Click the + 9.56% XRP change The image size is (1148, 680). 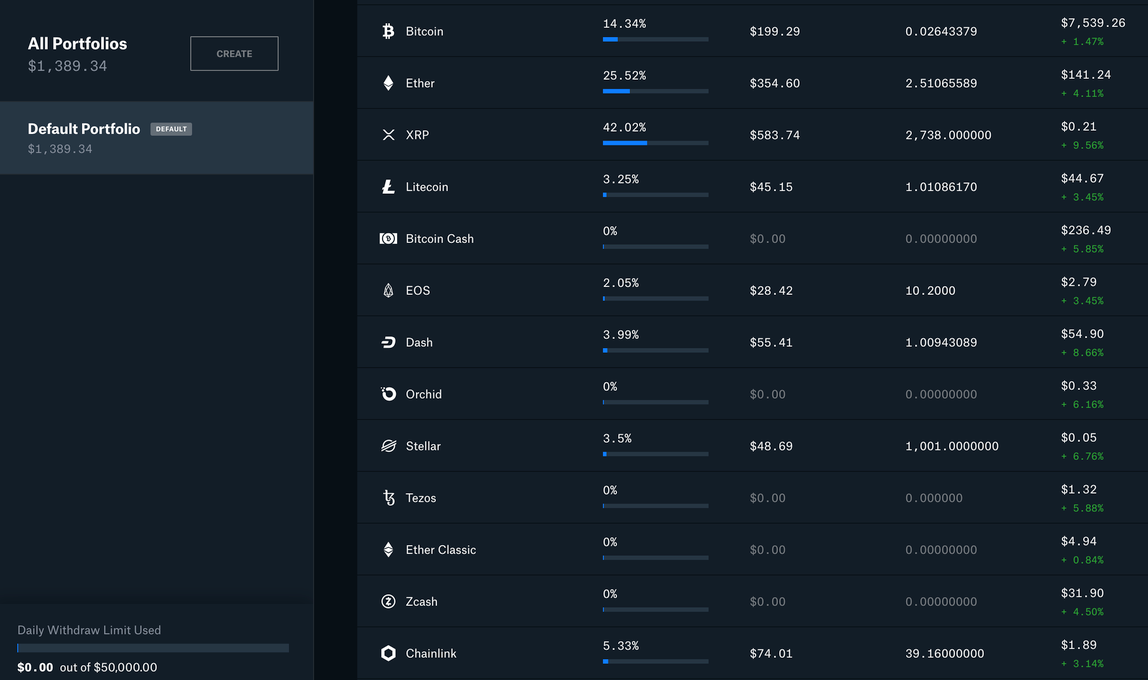(1082, 145)
